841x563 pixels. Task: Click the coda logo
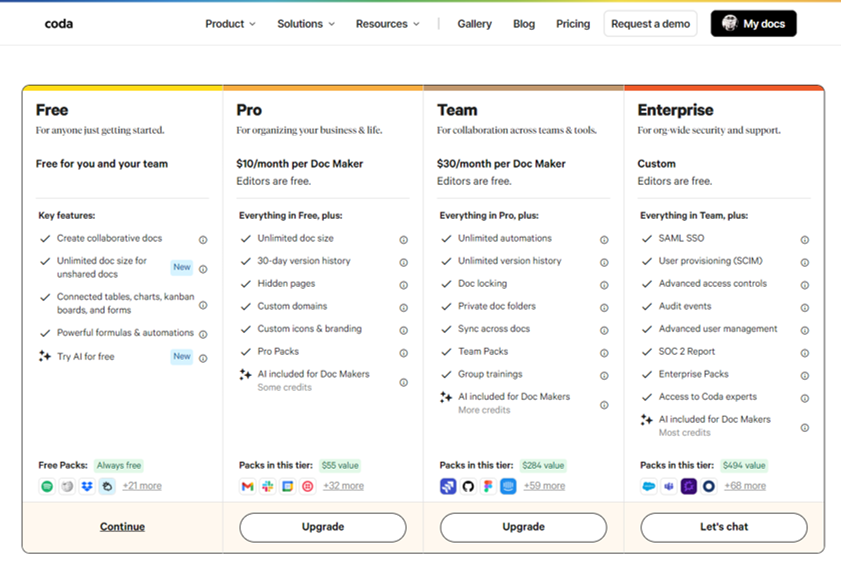58,24
